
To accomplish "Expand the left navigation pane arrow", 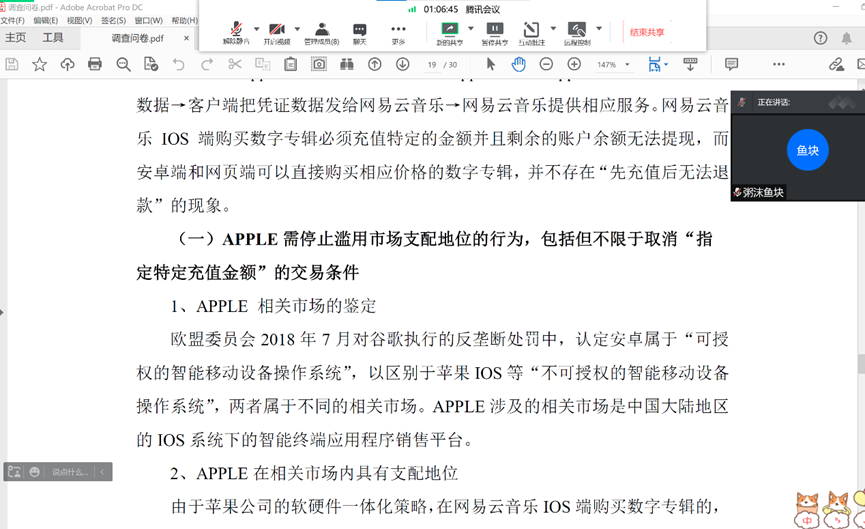I will [x=2, y=312].
